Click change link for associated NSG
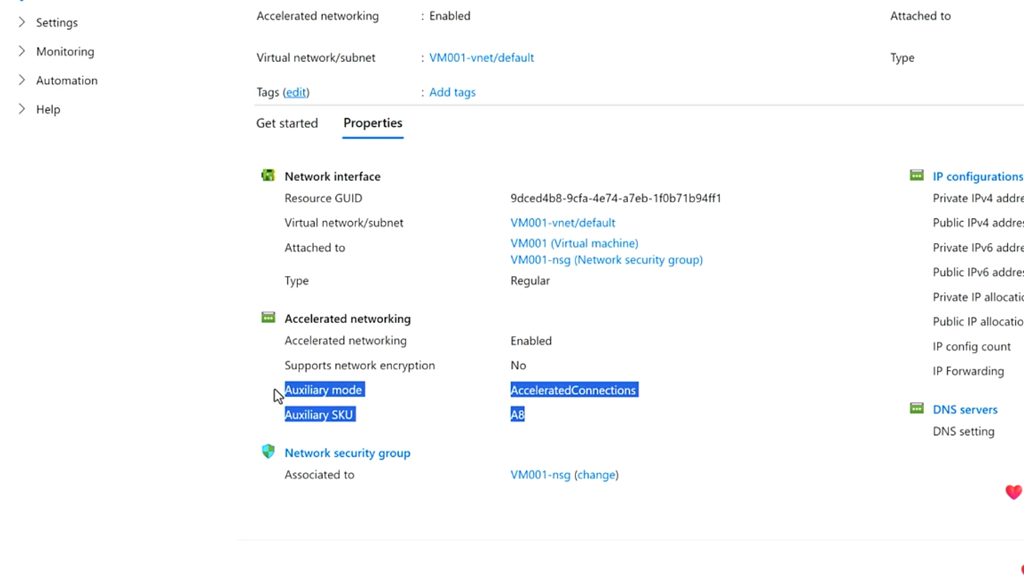1024x575 pixels. point(596,475)
